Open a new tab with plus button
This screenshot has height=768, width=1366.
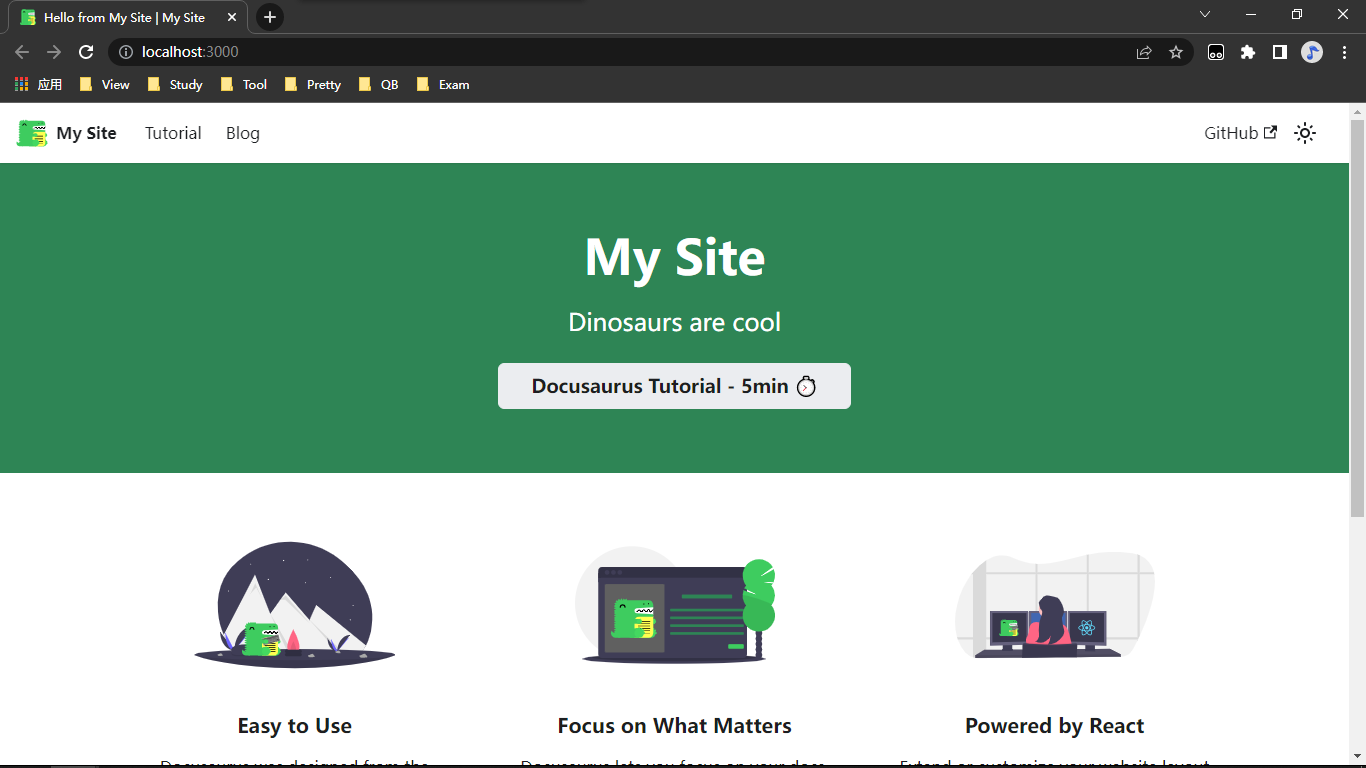click(x=270, y=17)
